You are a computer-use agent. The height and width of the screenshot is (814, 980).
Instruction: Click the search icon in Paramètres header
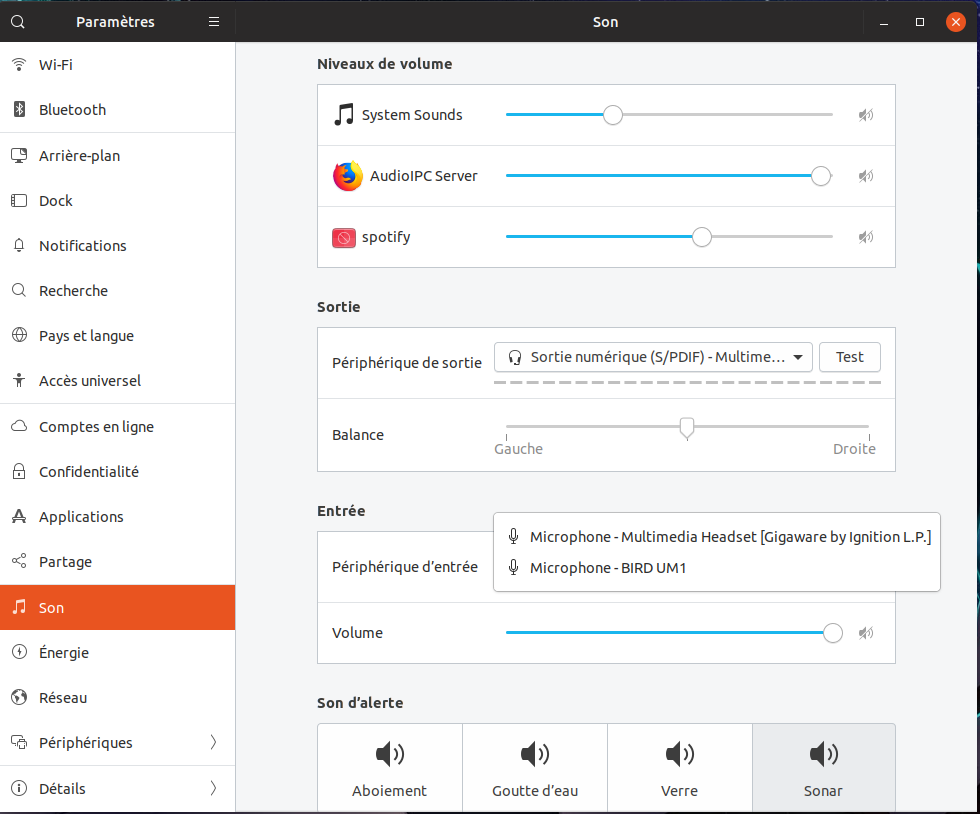point(18,21)
